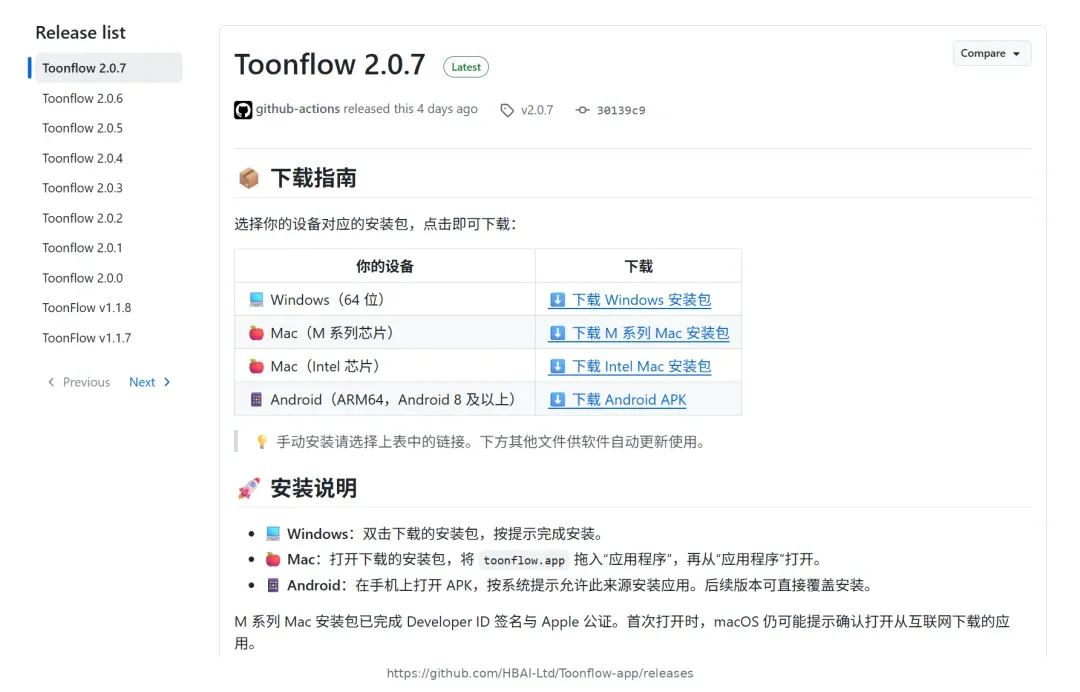Click the 你的设备 table header

coord(385,266)
